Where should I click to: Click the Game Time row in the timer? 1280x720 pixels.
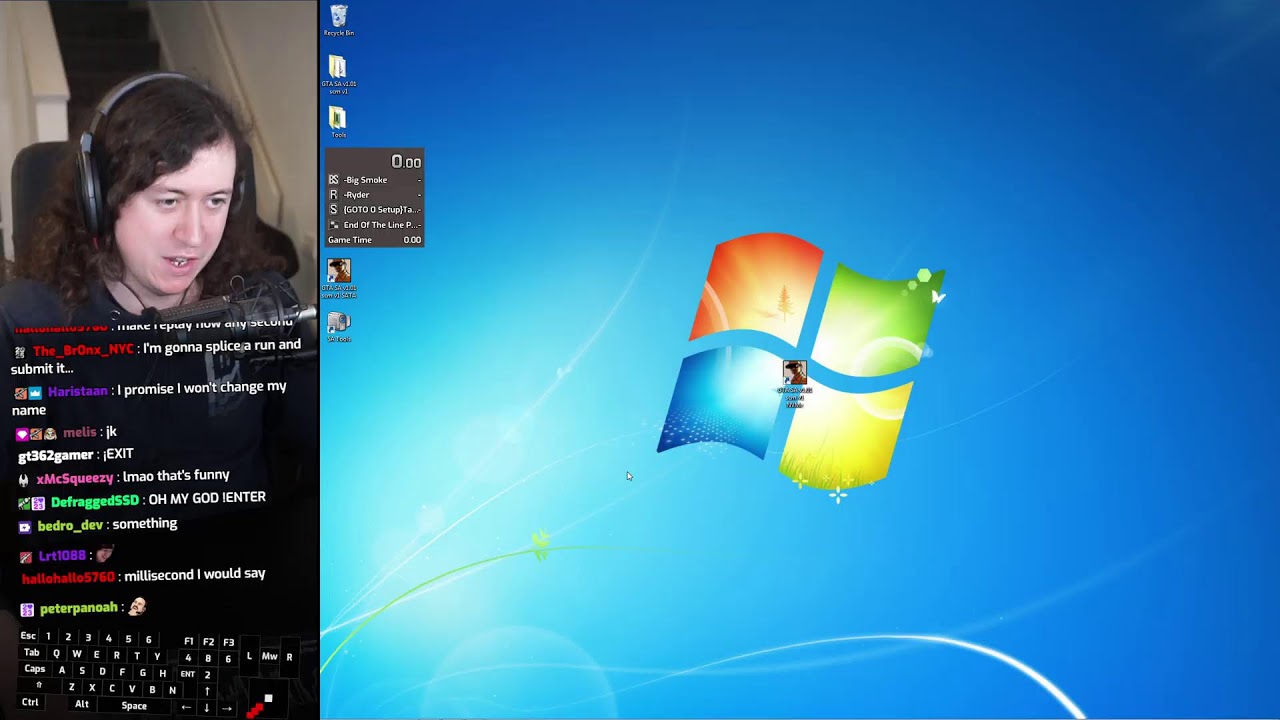point(375,240)
